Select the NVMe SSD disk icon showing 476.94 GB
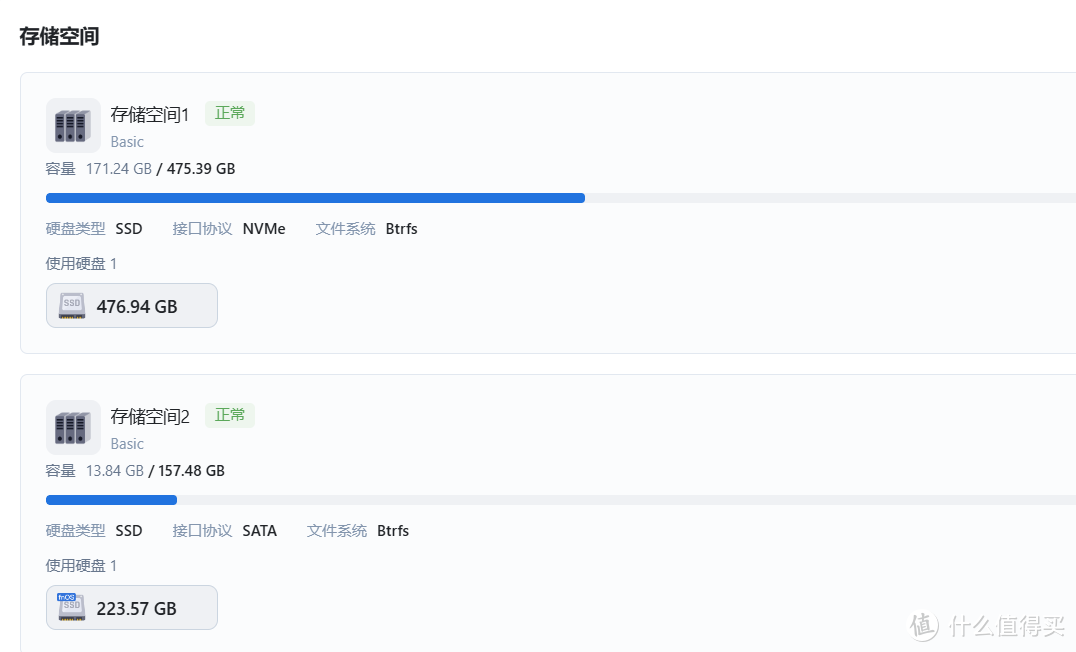The image size is (1076, 652). [x=70, y=304]
